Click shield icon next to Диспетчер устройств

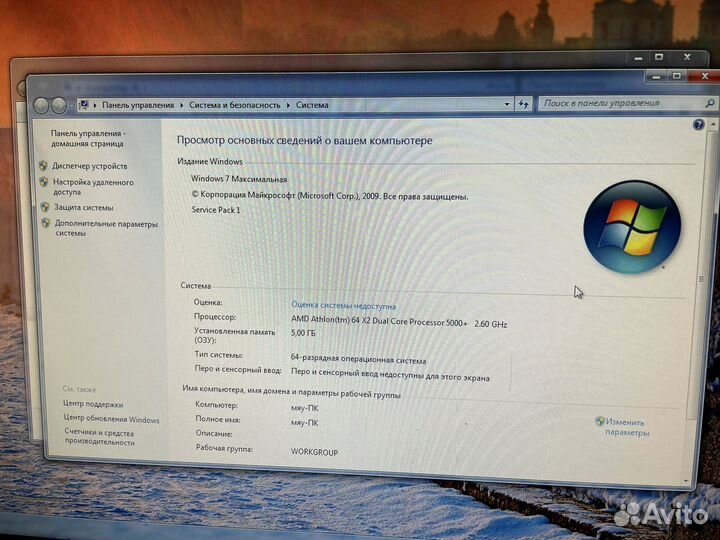tap(43, 166)
